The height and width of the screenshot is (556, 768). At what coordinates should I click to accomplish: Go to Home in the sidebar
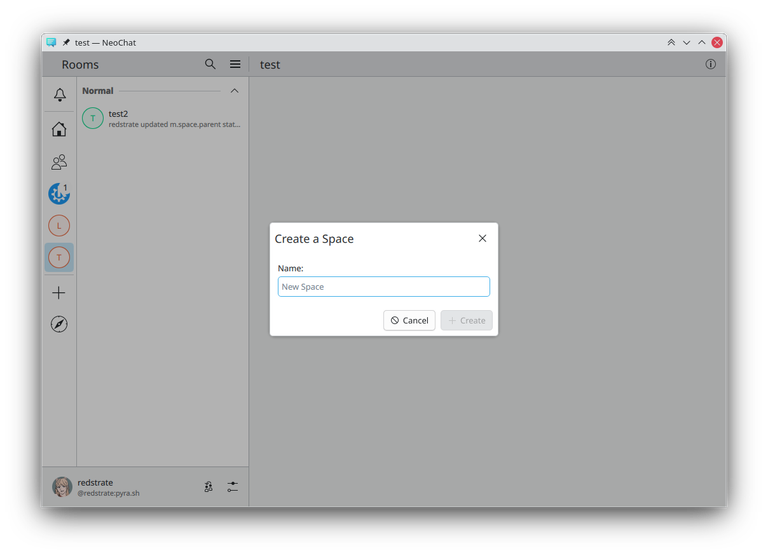pos(59,129)
